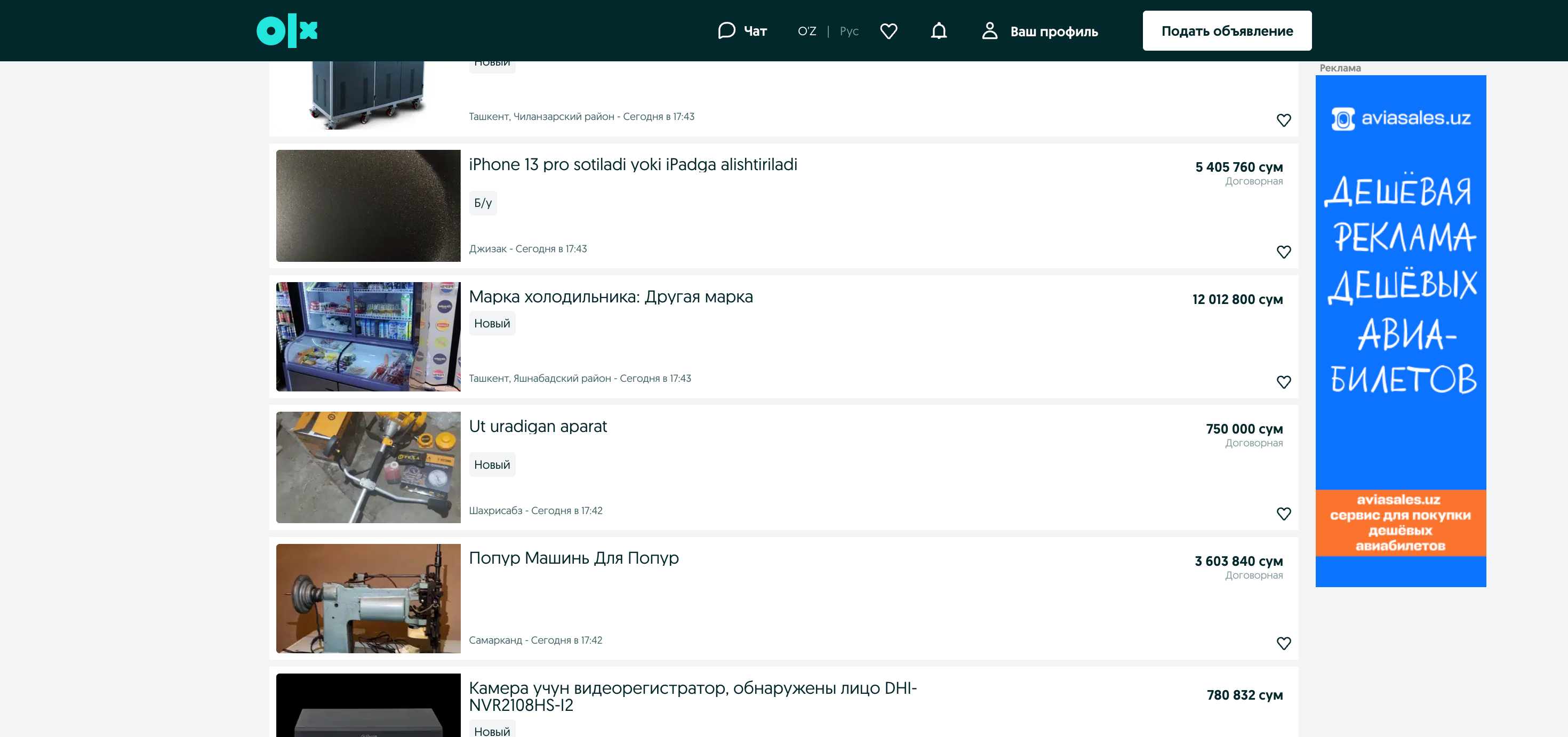The image size is (1568, 737).
Task: Open Камера учун видеорегистратор listing title
Action: 693,696
